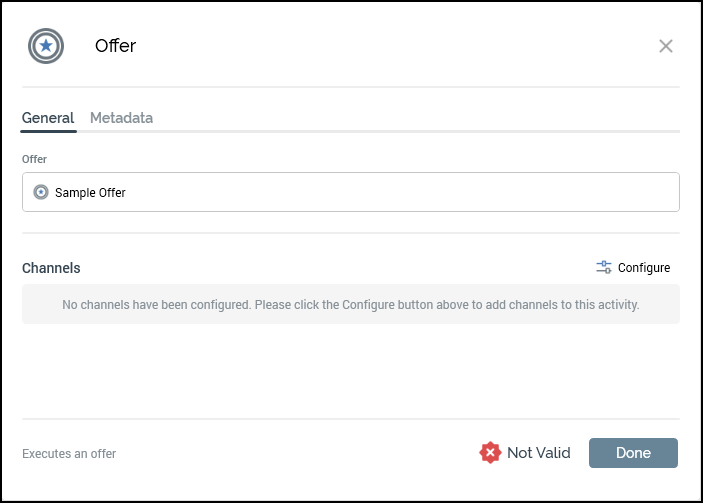Click the Not Valid status text
This screenshot has height=503, width=703.
click(538, 453)
